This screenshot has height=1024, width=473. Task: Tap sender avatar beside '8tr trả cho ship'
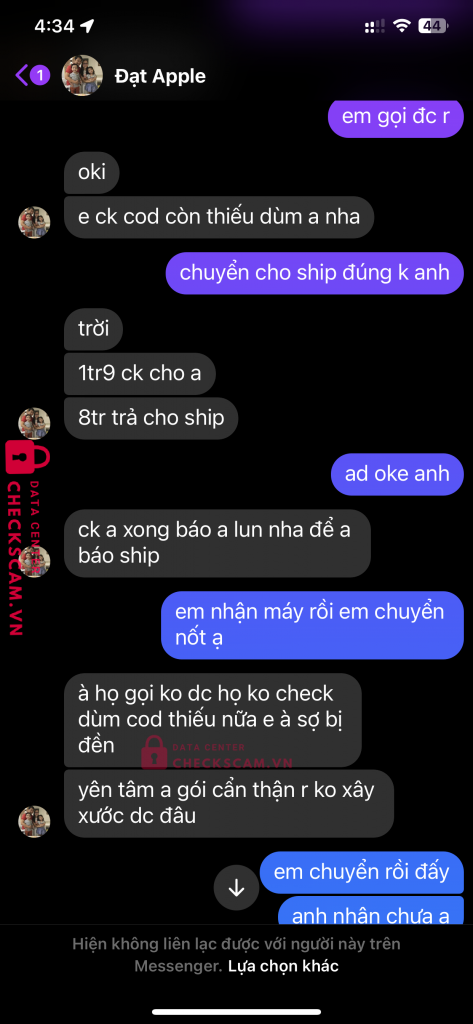click(34, 423)
